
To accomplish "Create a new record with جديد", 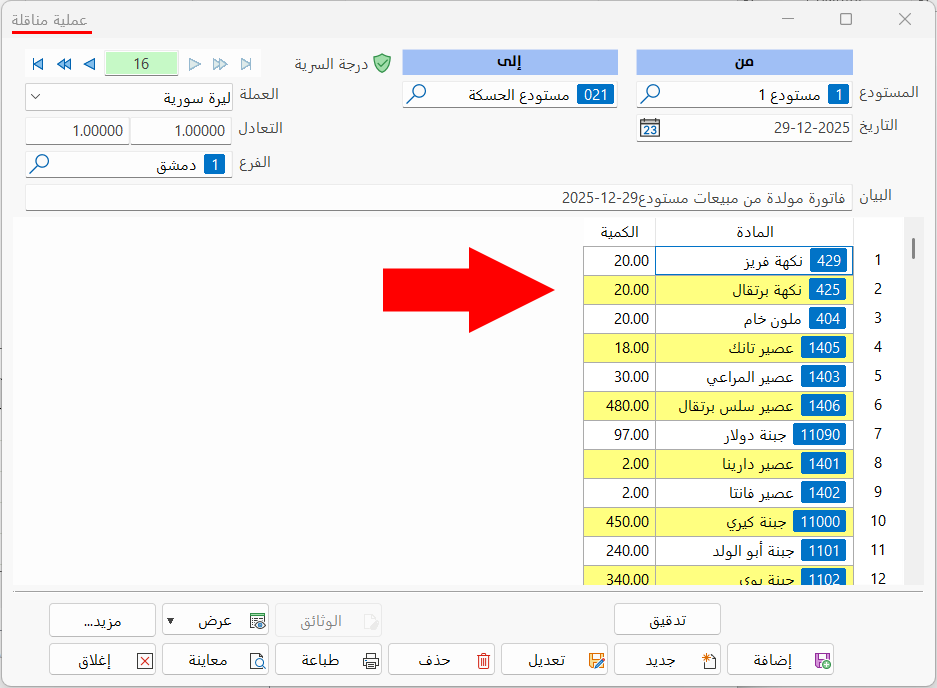I will pos(667,659).
